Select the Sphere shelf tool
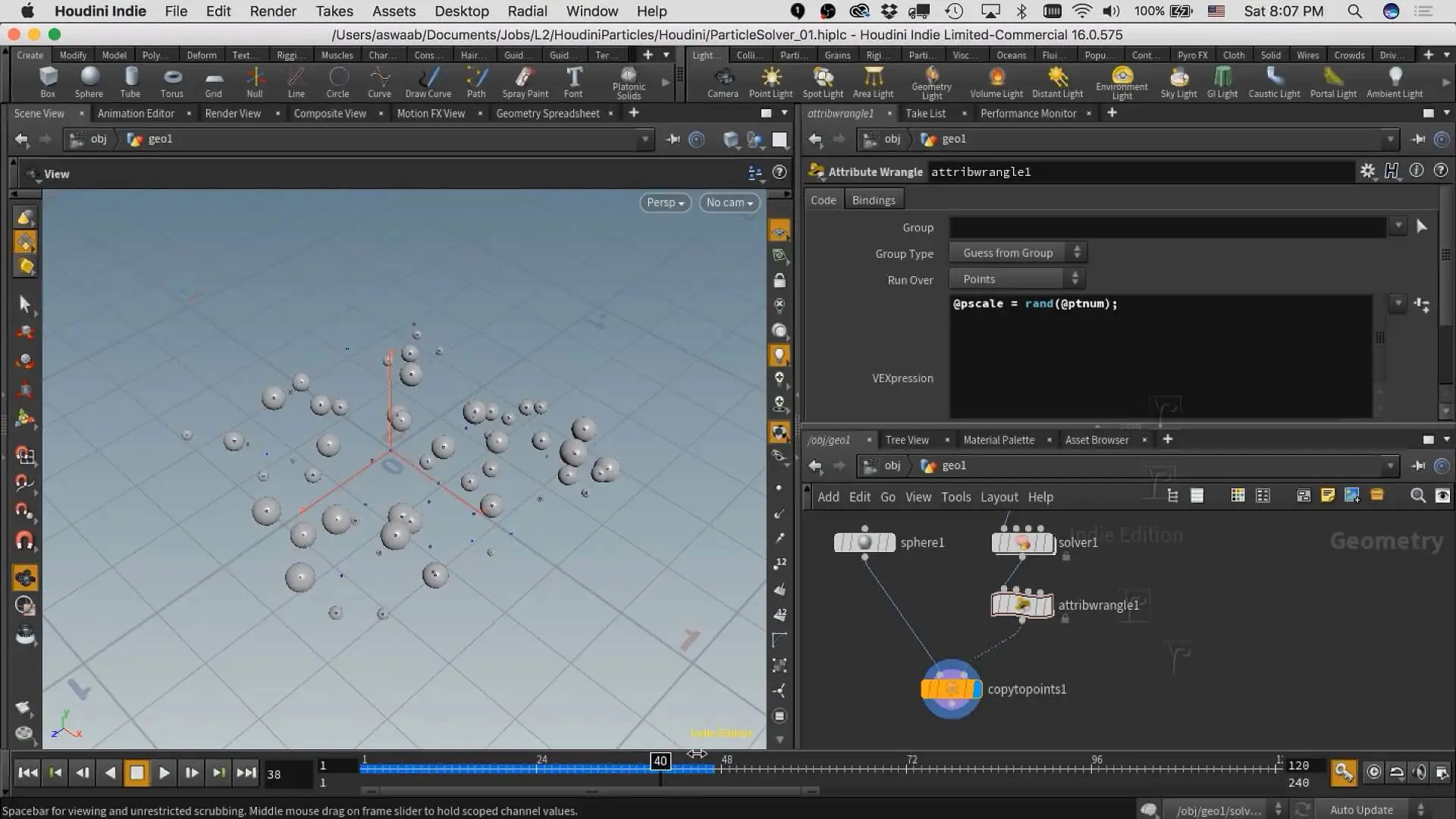The width and height of the screenshot is (1456, 819). tap(89, 82)
